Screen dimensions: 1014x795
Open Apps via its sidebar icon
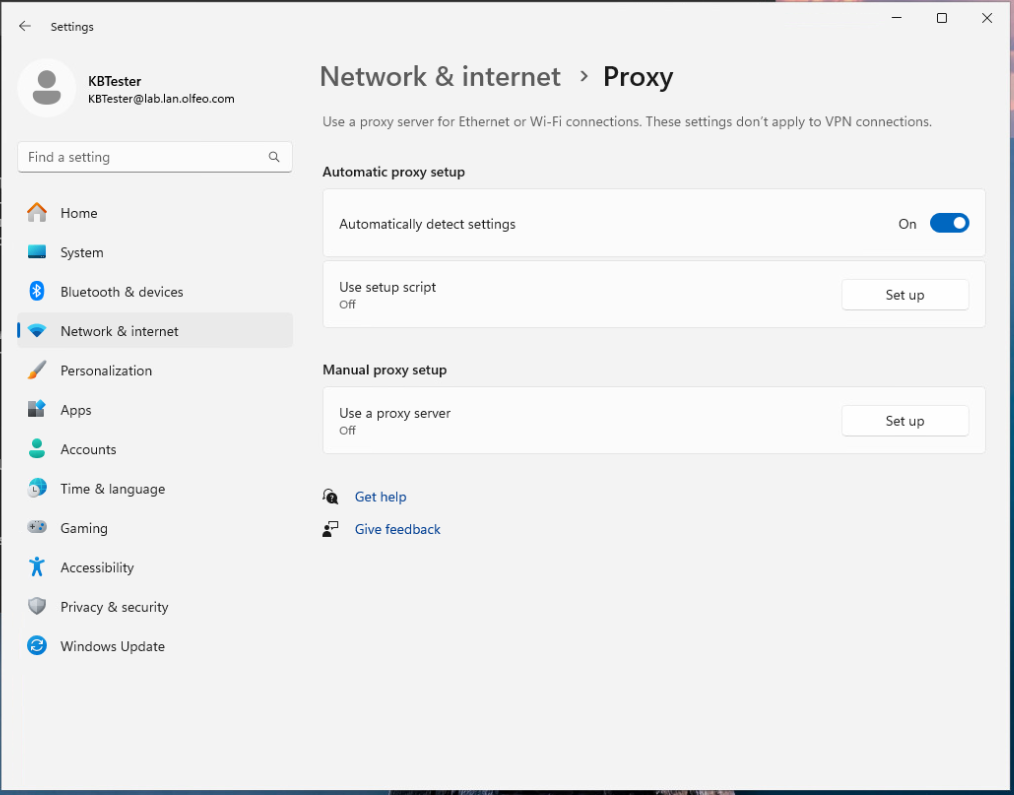point(37,410)
